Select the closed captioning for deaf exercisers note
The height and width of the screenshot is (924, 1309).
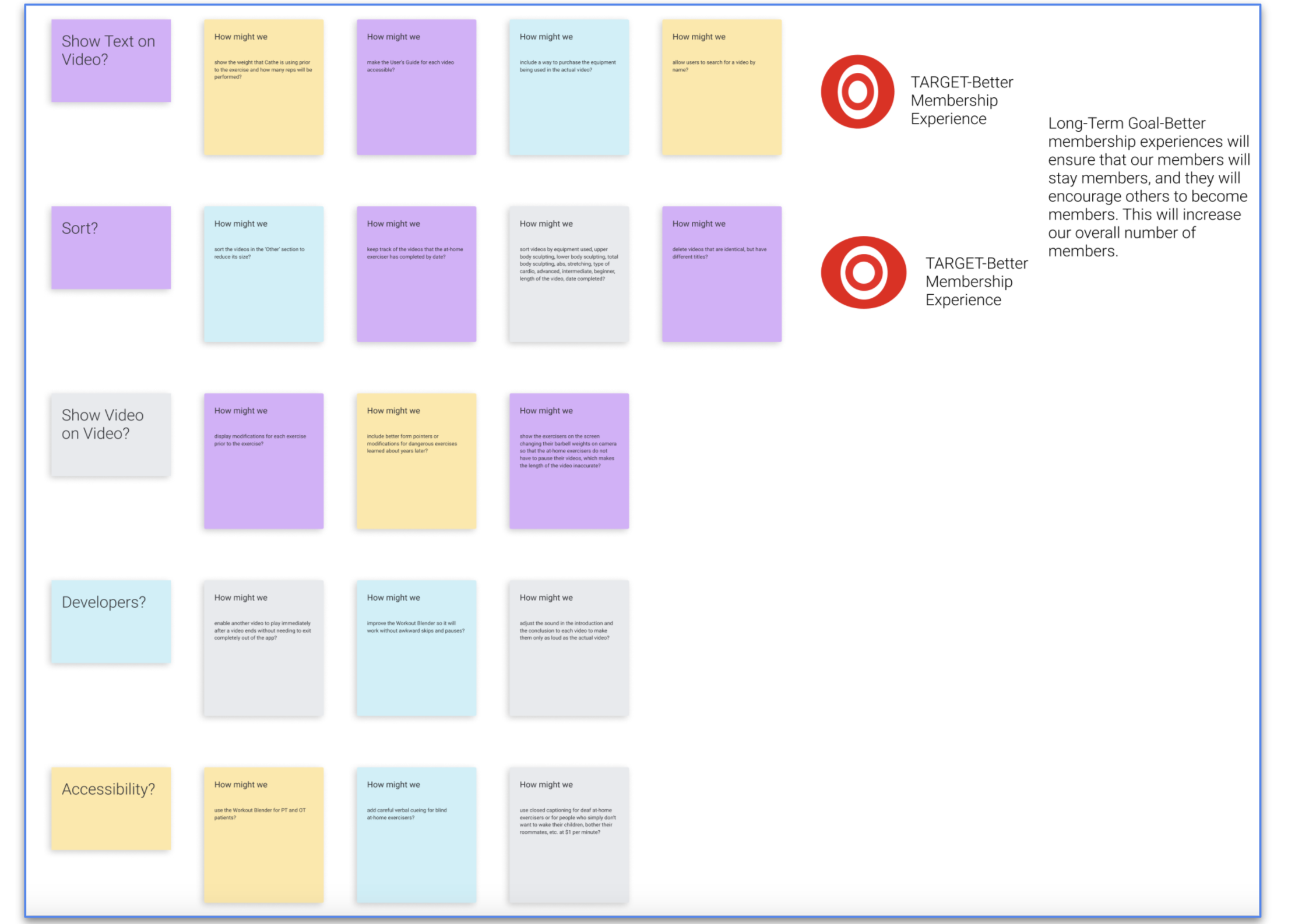pos(569,835)
